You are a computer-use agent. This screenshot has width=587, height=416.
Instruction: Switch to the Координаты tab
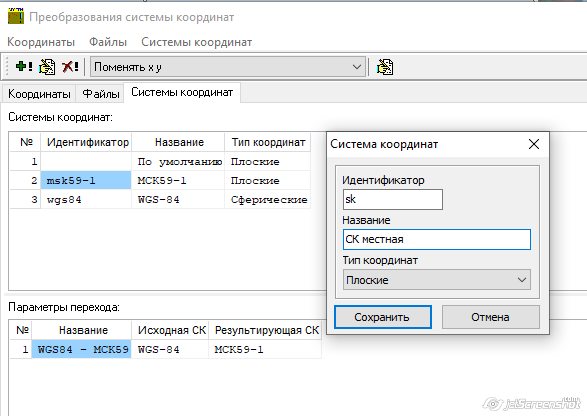coord(39,94)
